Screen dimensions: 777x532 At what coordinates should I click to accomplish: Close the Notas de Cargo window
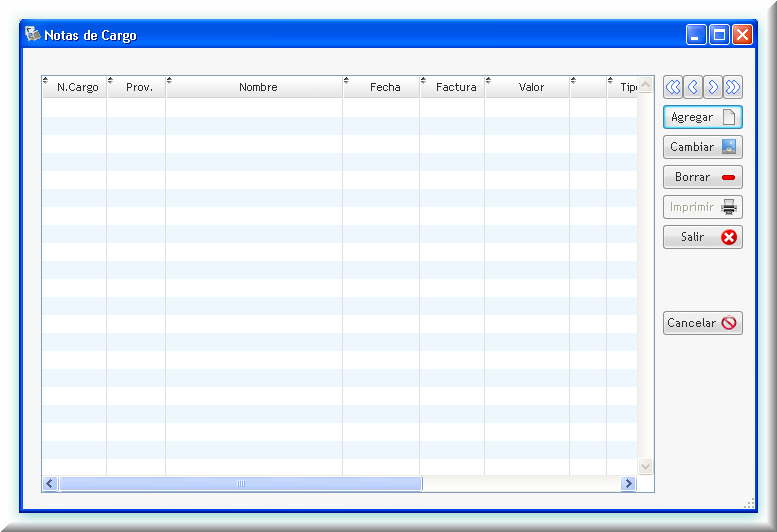pos(742,35)
